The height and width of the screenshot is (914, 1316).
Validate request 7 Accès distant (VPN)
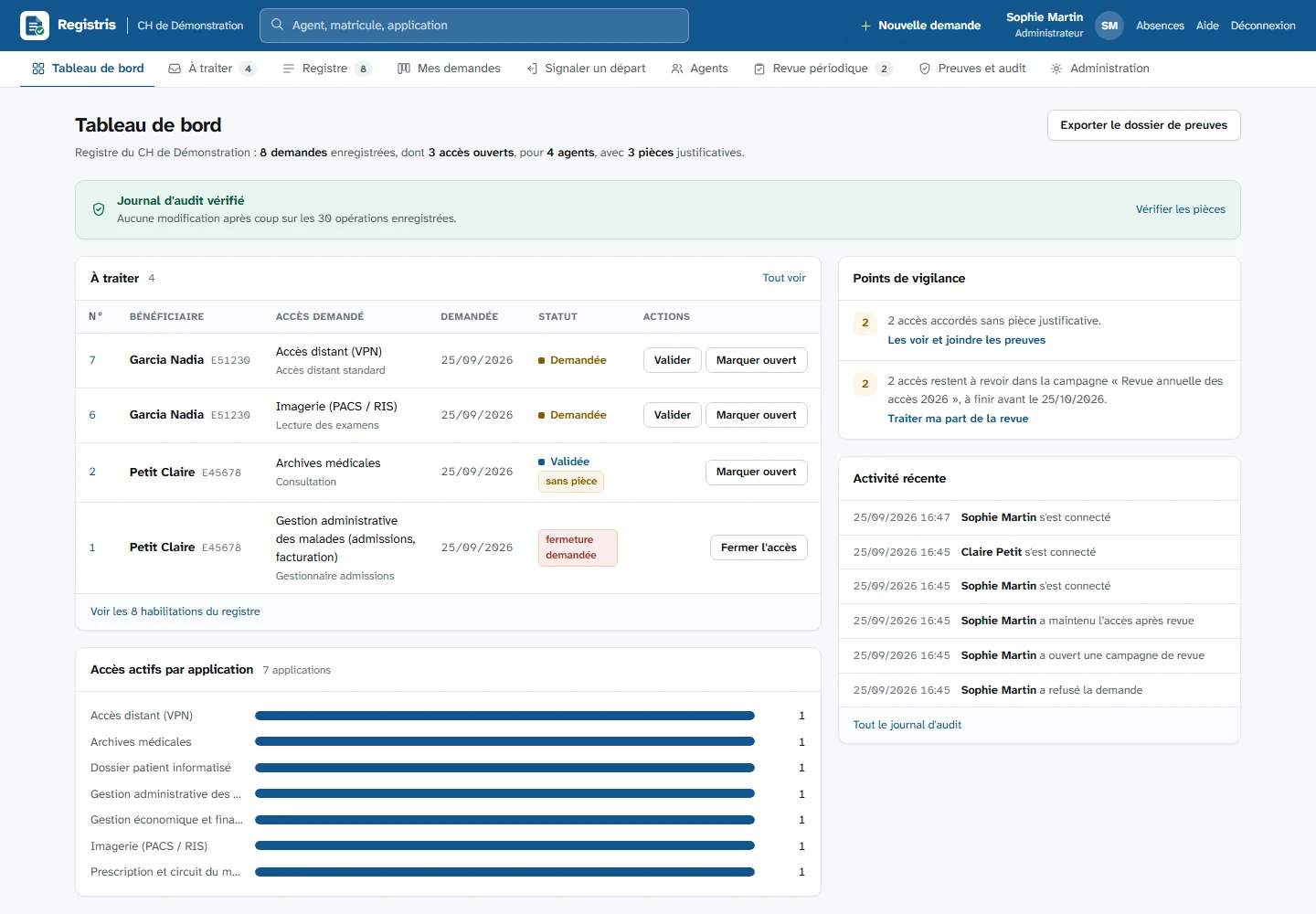tap(673, 360)
